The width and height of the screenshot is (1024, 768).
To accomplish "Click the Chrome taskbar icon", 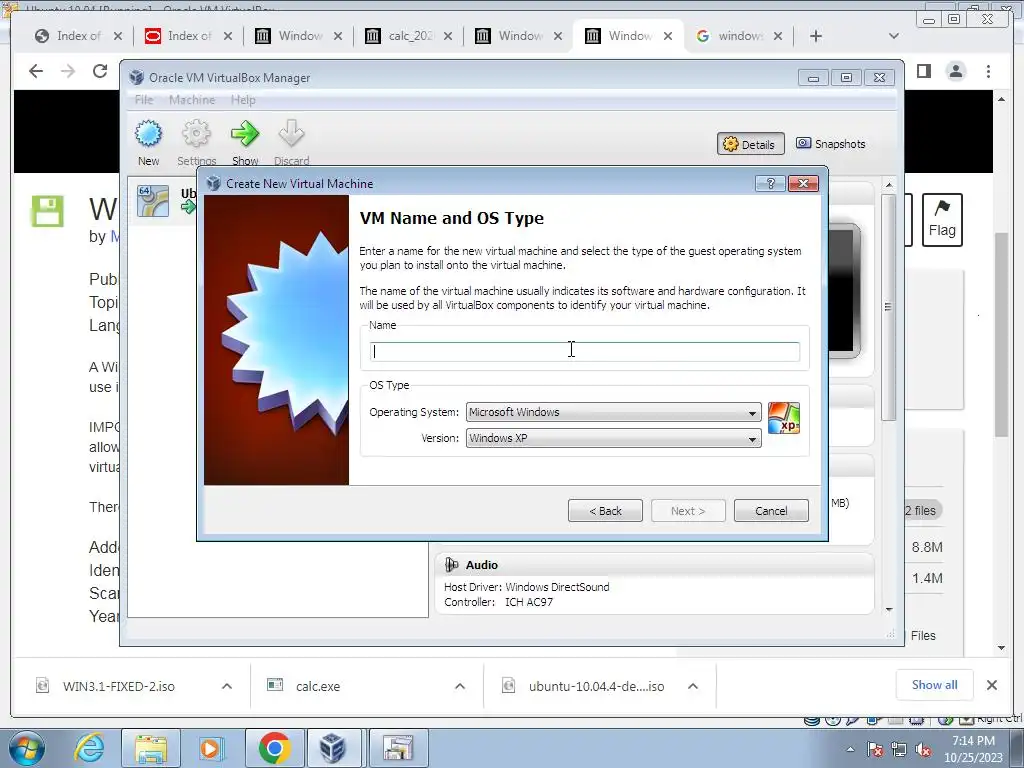I will click(x=274, y=748).
